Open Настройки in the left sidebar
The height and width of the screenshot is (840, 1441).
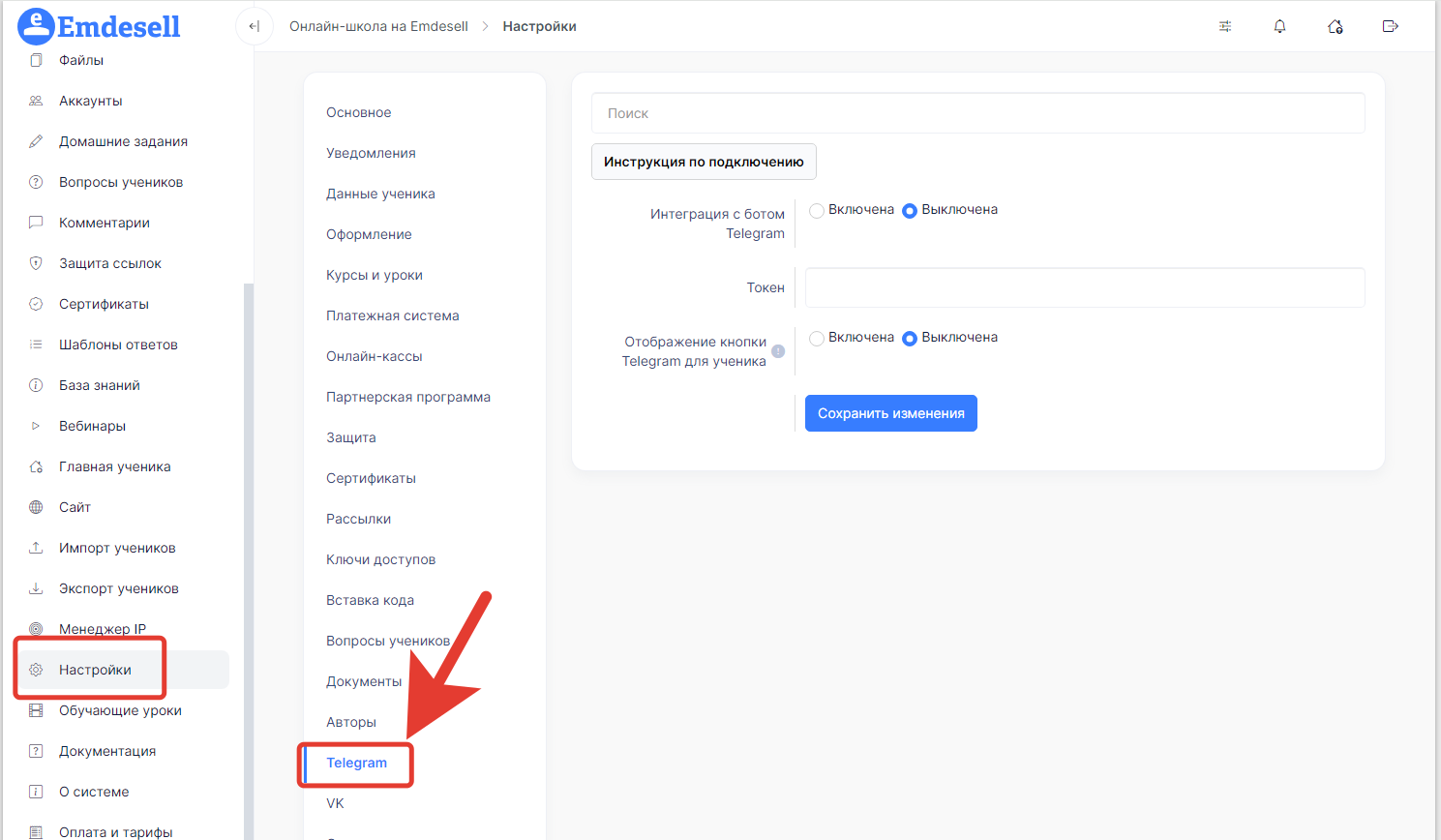[x=122, y=670]
